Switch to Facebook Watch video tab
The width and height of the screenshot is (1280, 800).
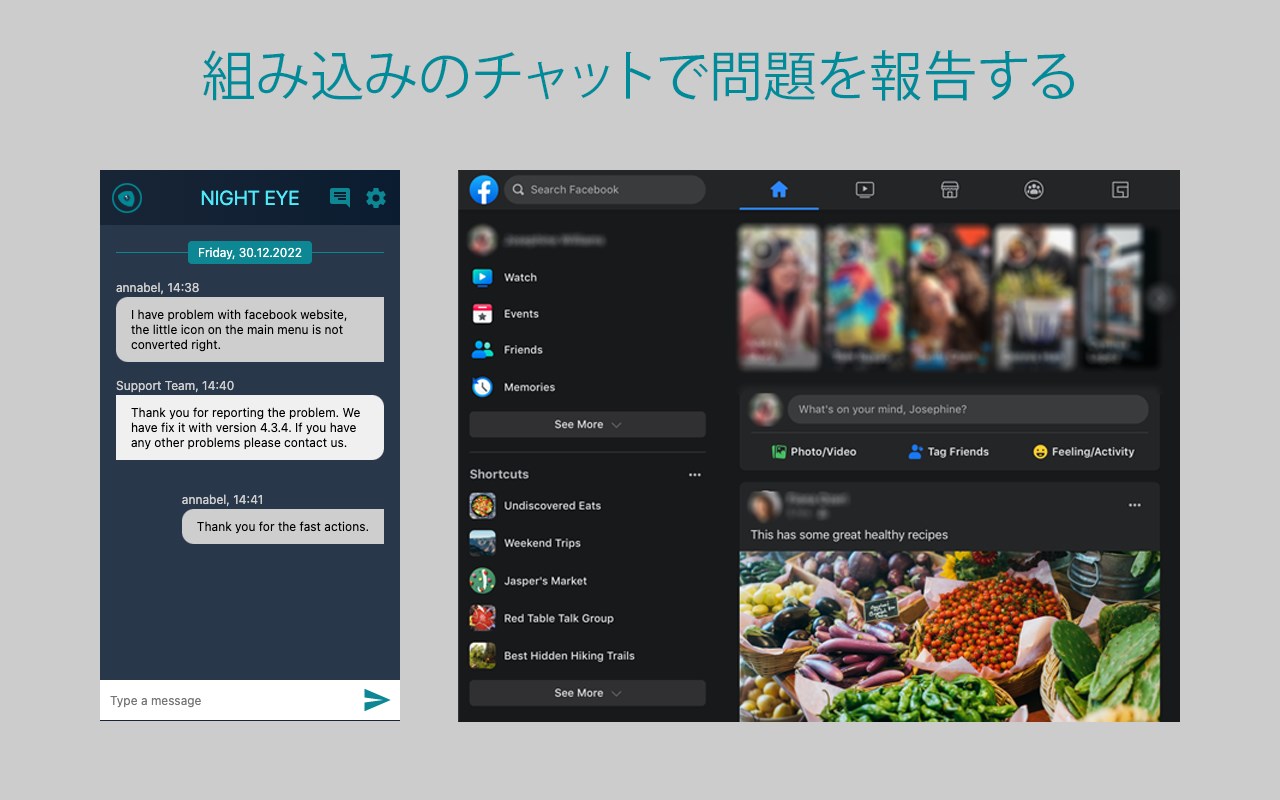pyautogui.click(x=865, y=189)
